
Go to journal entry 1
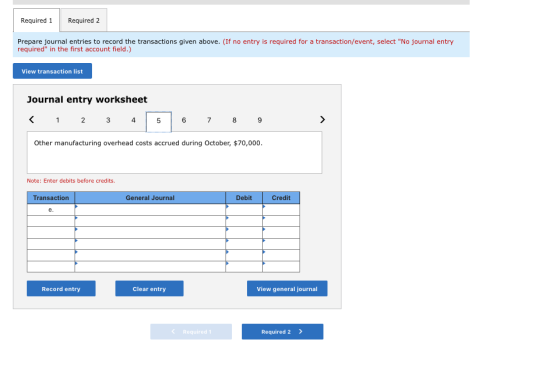coord(58,120)
